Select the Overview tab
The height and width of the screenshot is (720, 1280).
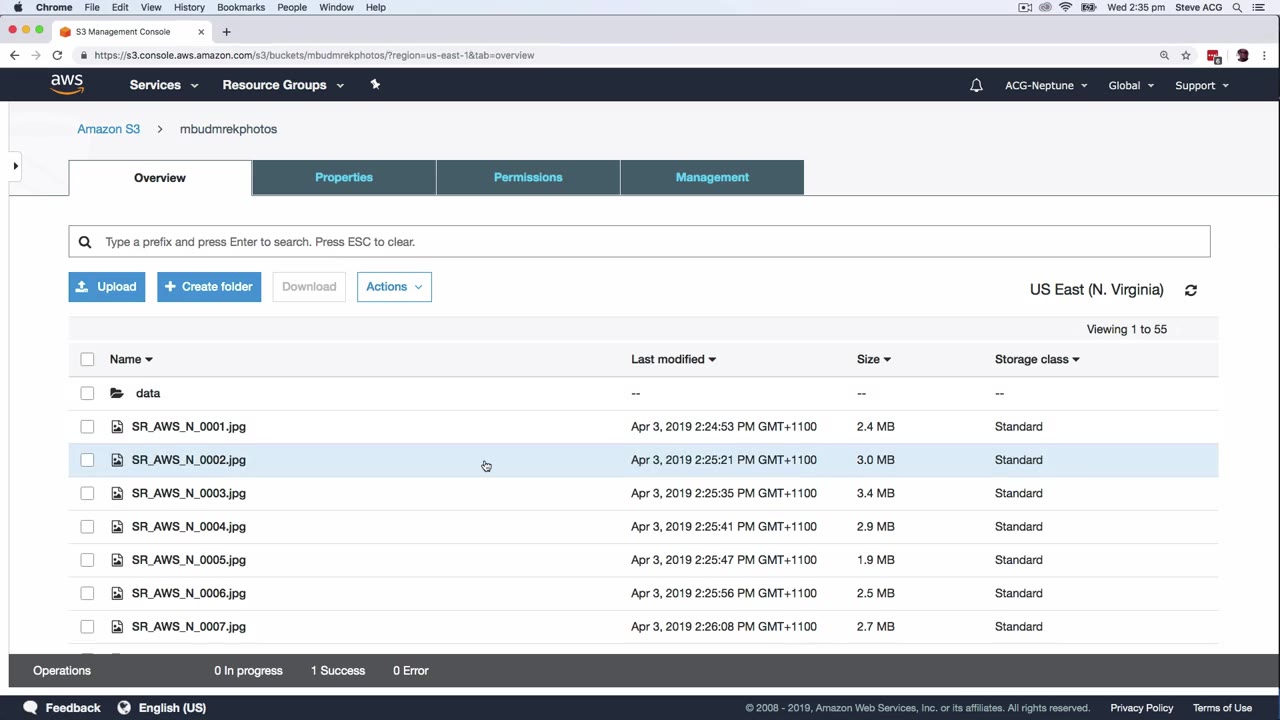tap(160, 178)
